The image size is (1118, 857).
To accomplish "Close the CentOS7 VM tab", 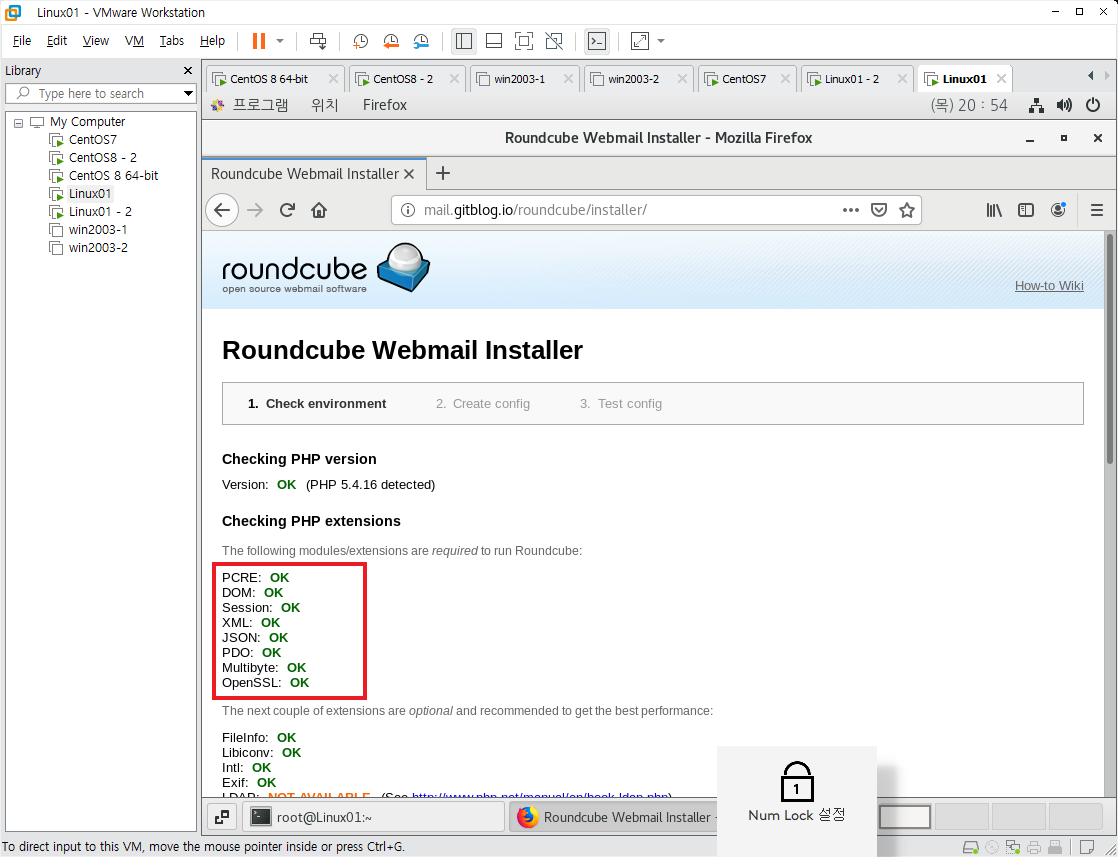I will pyautogui.click(x=785, y=79).
